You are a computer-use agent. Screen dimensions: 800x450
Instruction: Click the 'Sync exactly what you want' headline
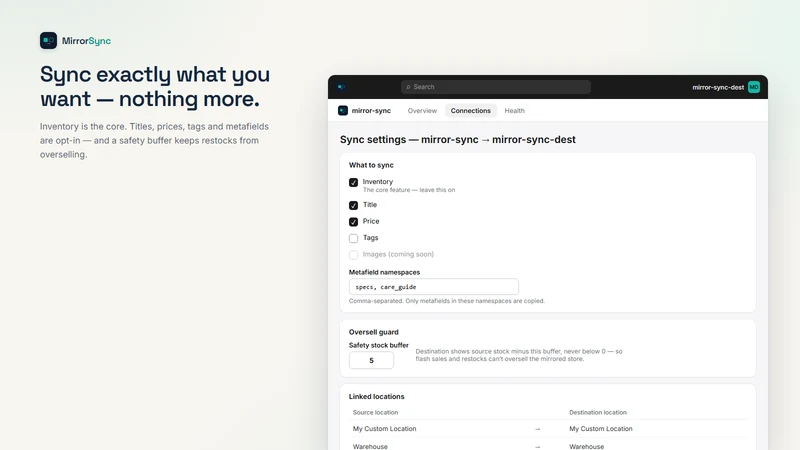(155, 86)
